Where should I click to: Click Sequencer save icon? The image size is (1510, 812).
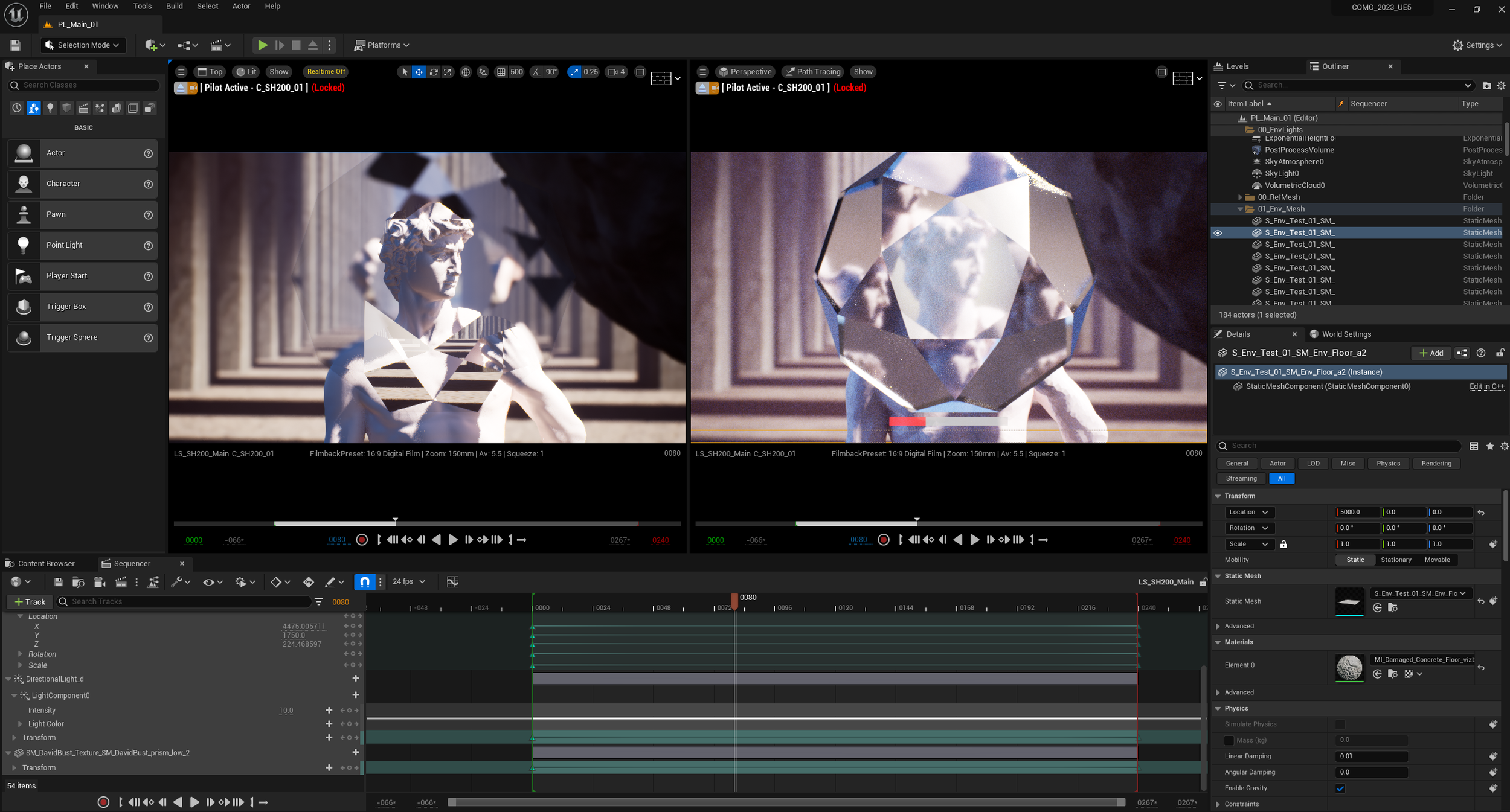59,582
